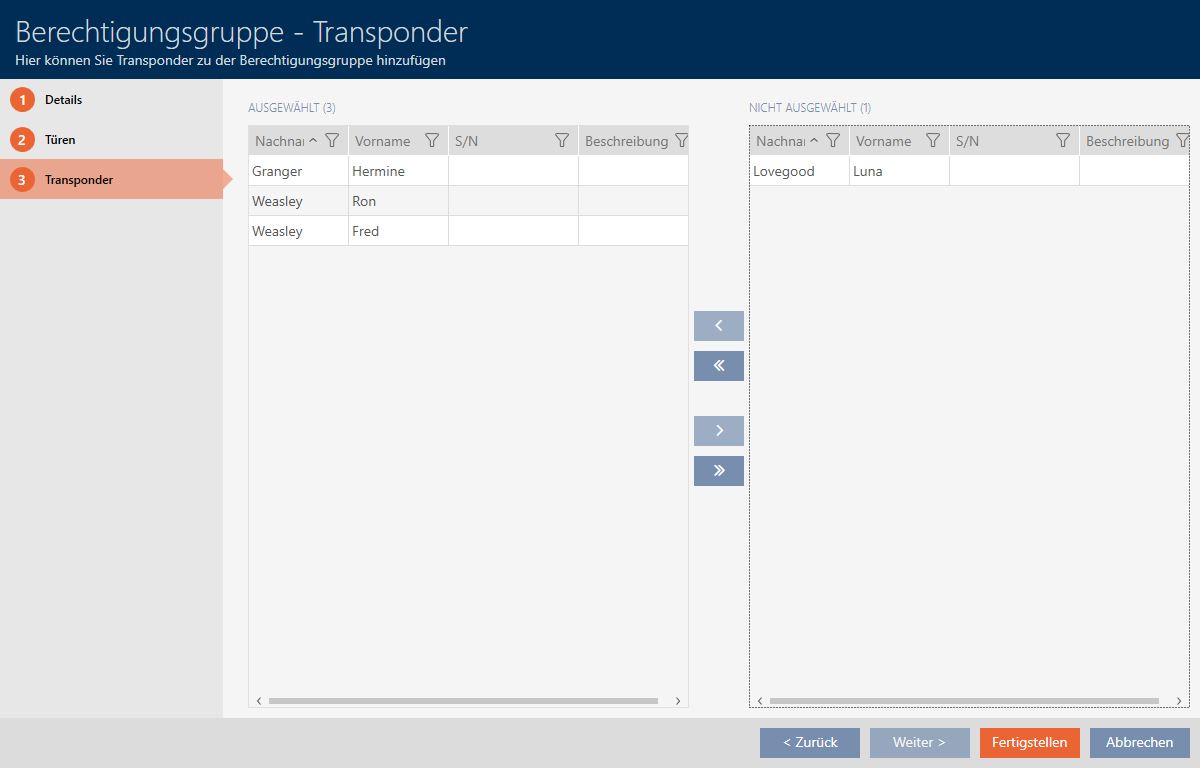The height and width of the screenshot is (768, 1200).
Task: Click the double right arrow move-all button
Action: tap(718, 471)
